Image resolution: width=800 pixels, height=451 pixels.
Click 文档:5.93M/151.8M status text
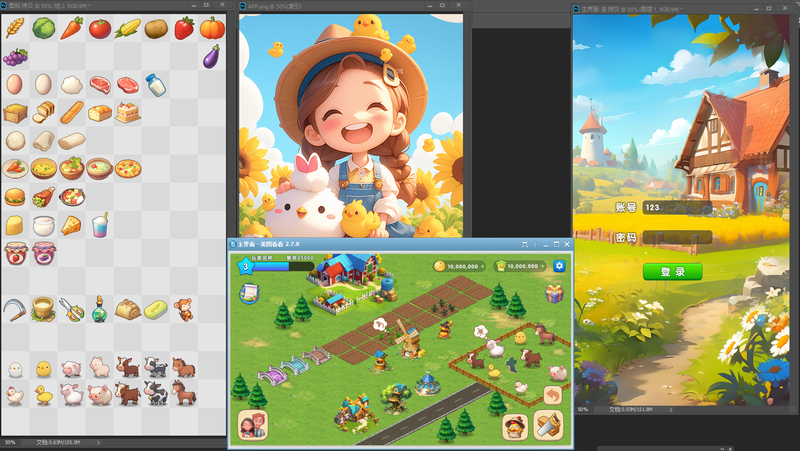point(631,409)
